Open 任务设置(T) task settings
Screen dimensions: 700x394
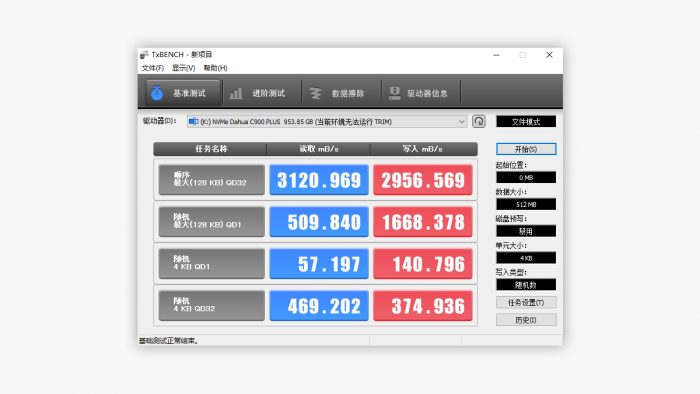[526, 303]
